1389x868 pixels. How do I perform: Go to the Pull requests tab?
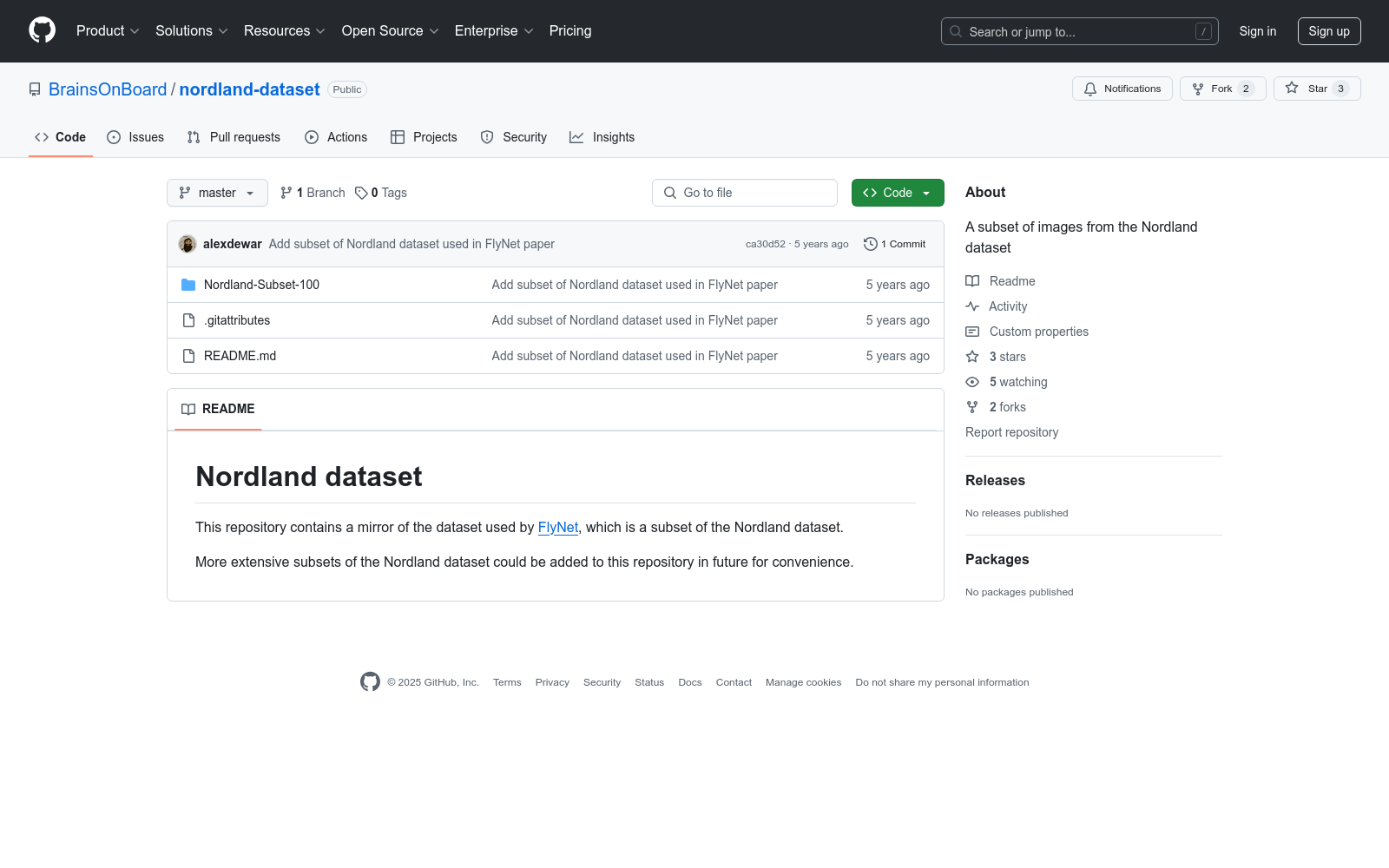[234, 137]
